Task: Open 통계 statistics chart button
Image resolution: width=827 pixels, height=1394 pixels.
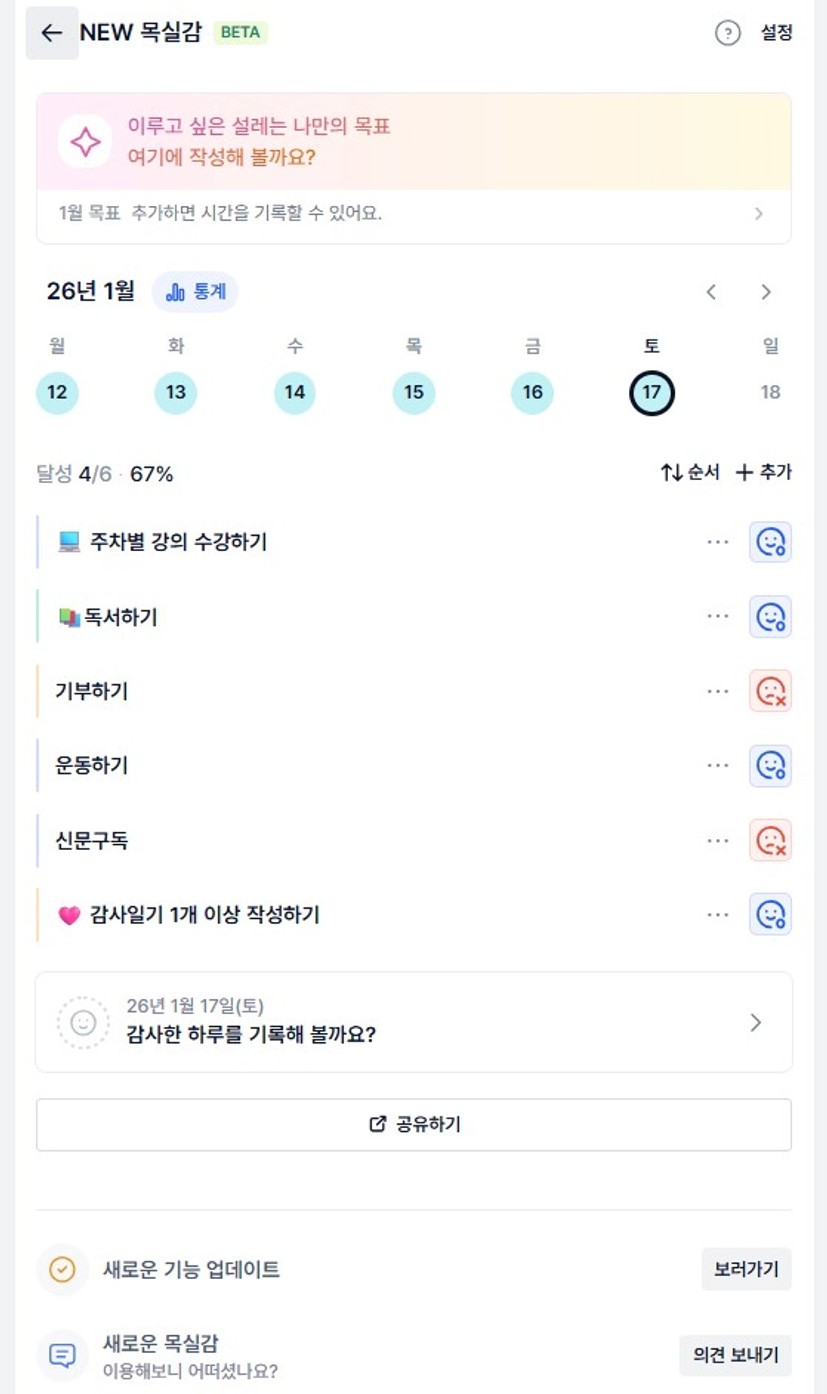Action: tap(195, 292)
